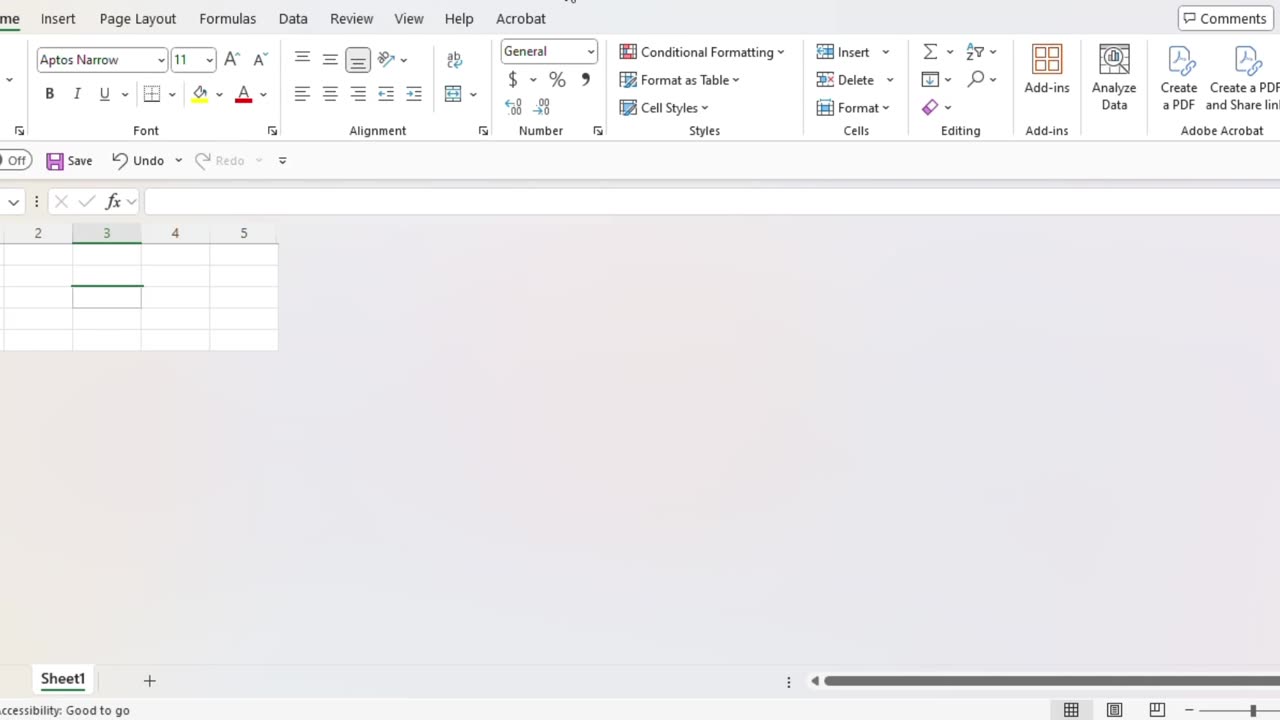Center text horizontally
1280x720 pixels.
330,94
